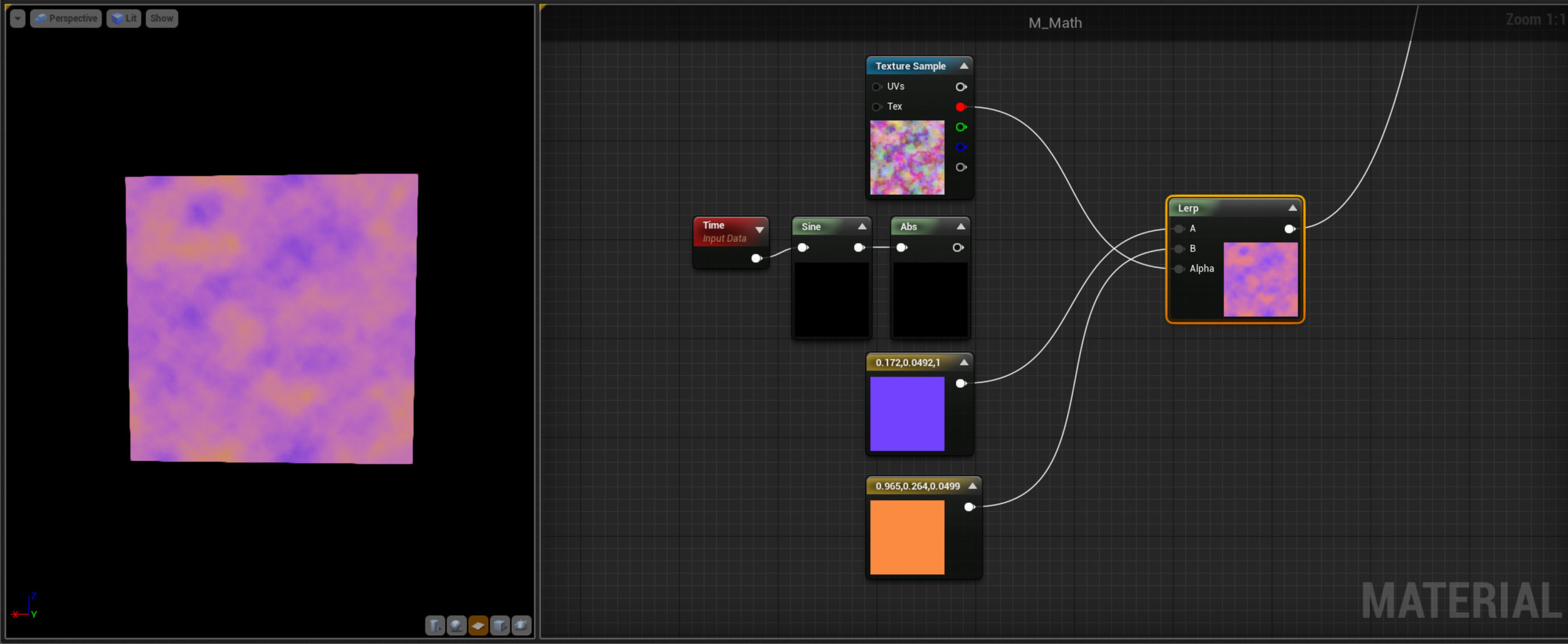This screenshot has height=644, width=1568.
Task: Select the orange color swatch
Action: click(x=907, y=537)
